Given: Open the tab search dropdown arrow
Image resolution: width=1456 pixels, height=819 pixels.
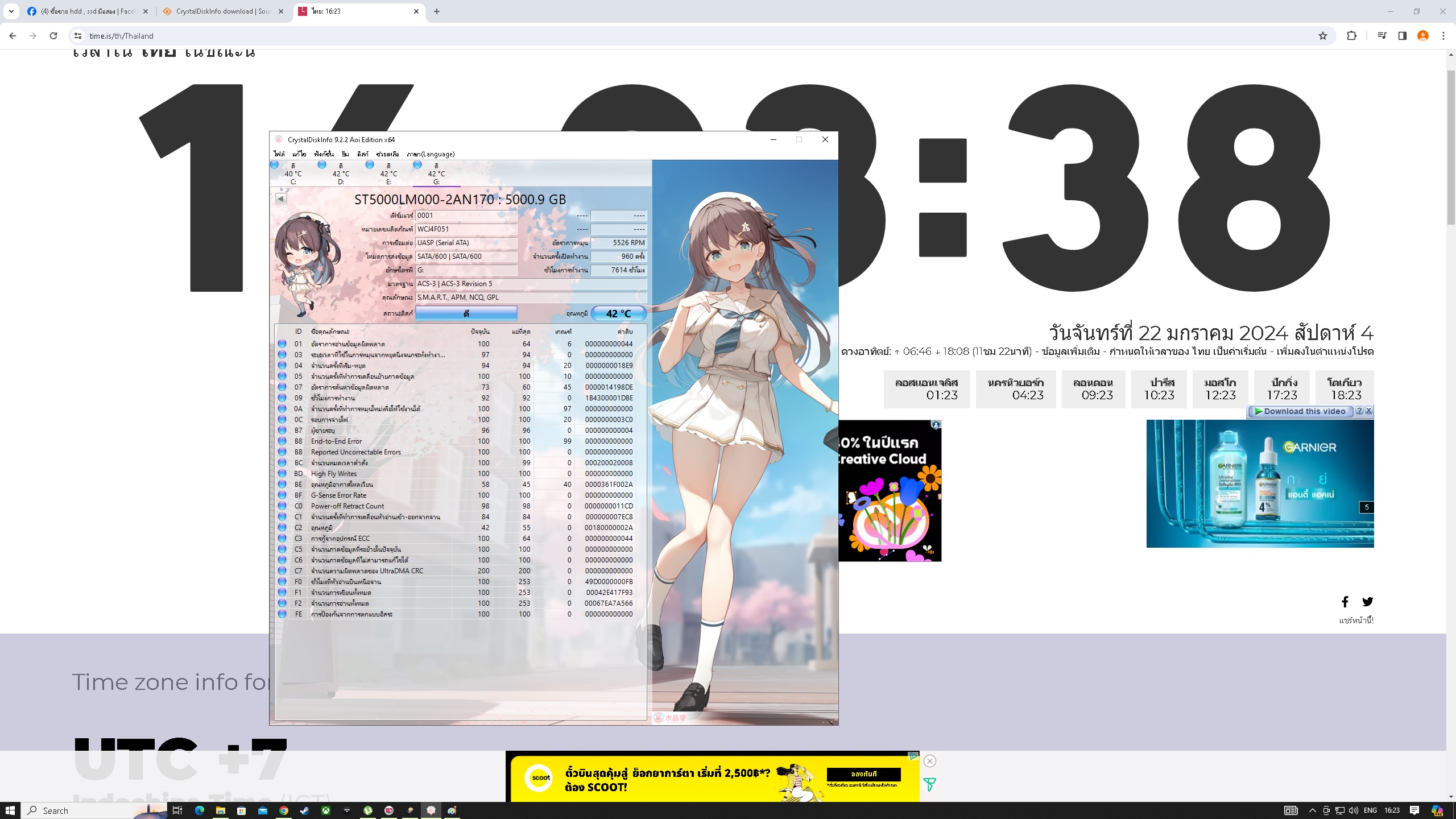Looking at the screenshot, I should 11,11.
